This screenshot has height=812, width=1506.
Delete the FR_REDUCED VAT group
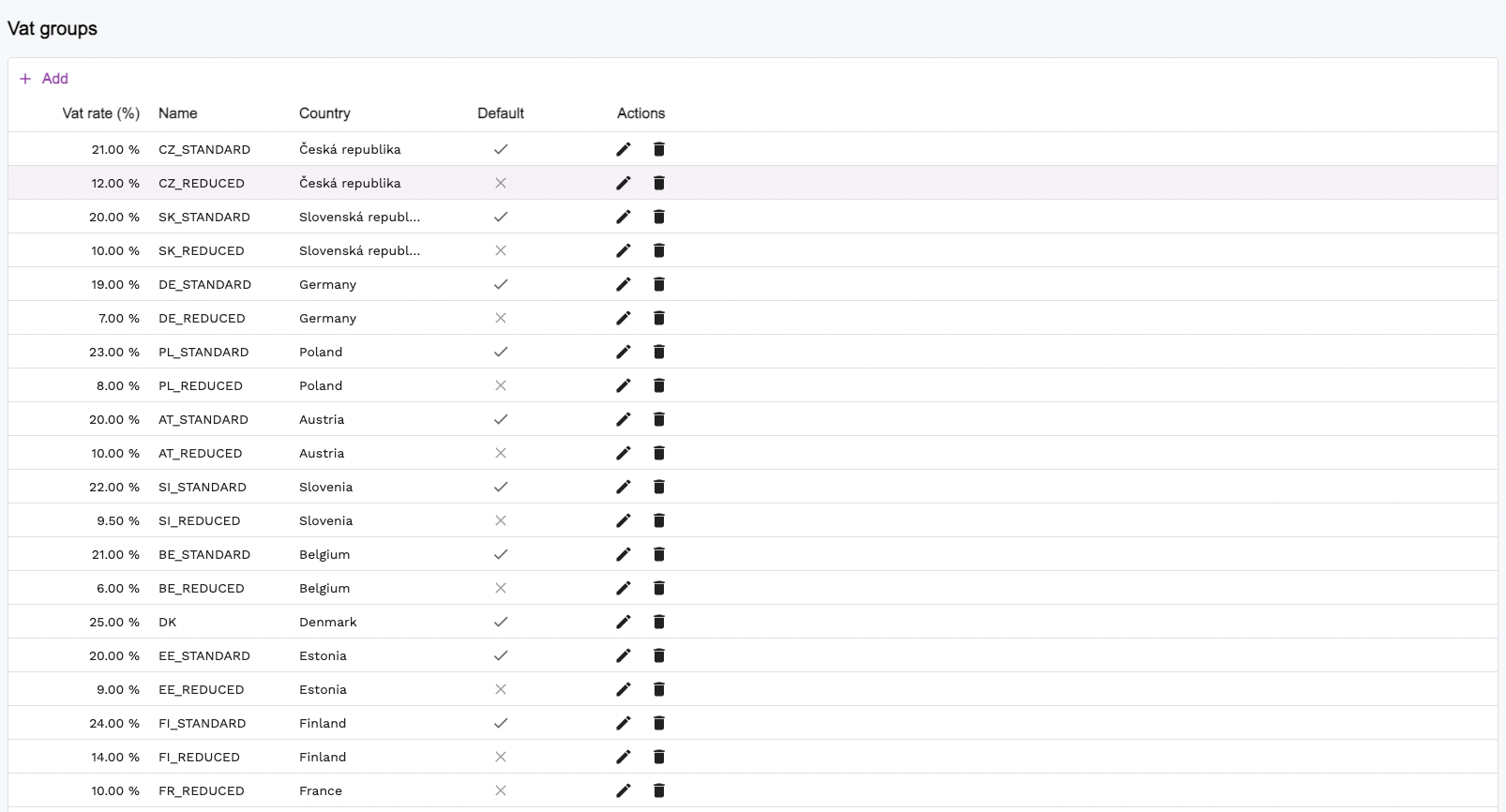659,790
